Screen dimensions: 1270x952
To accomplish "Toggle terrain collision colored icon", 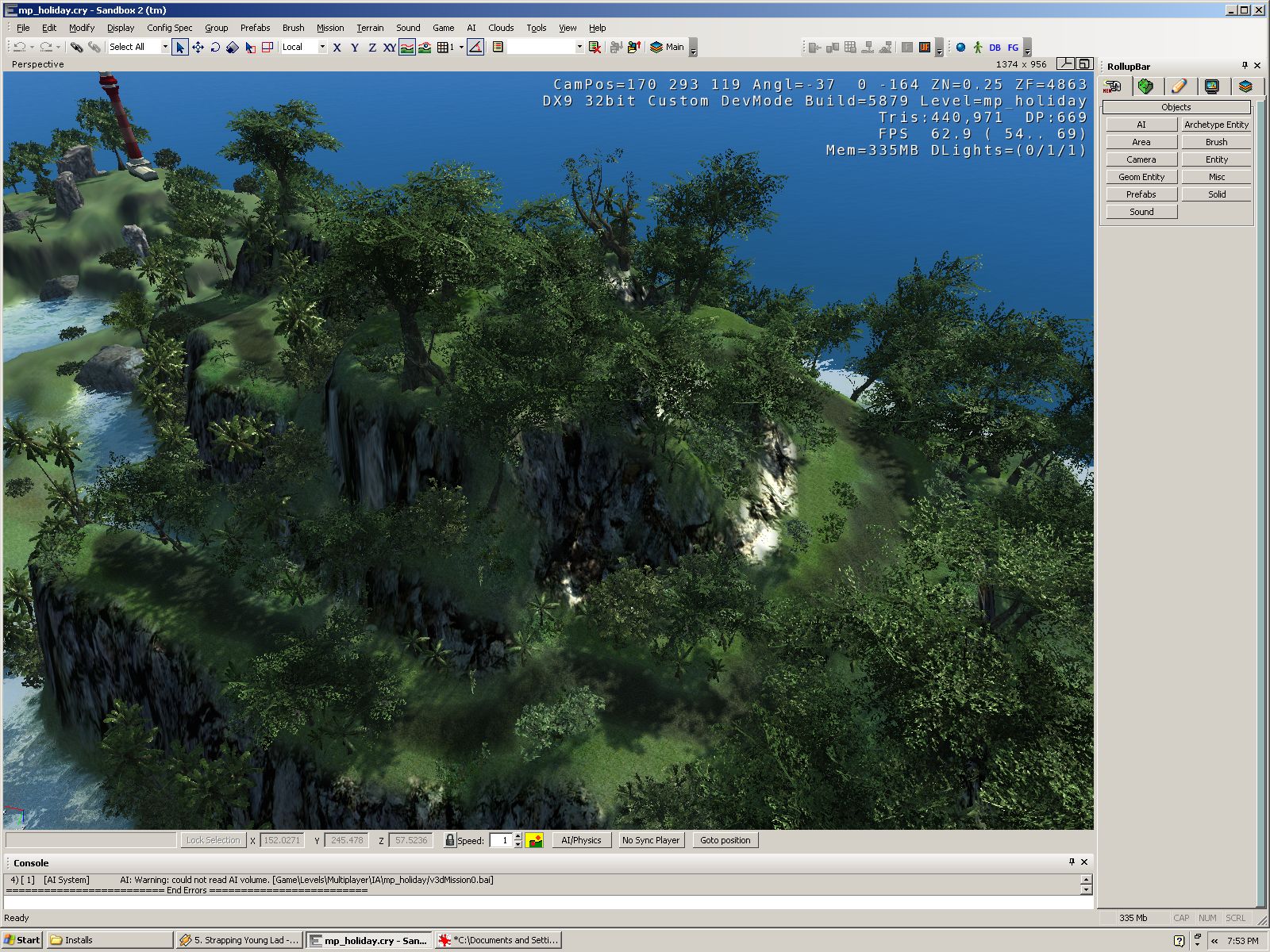I will coord(535,840).
